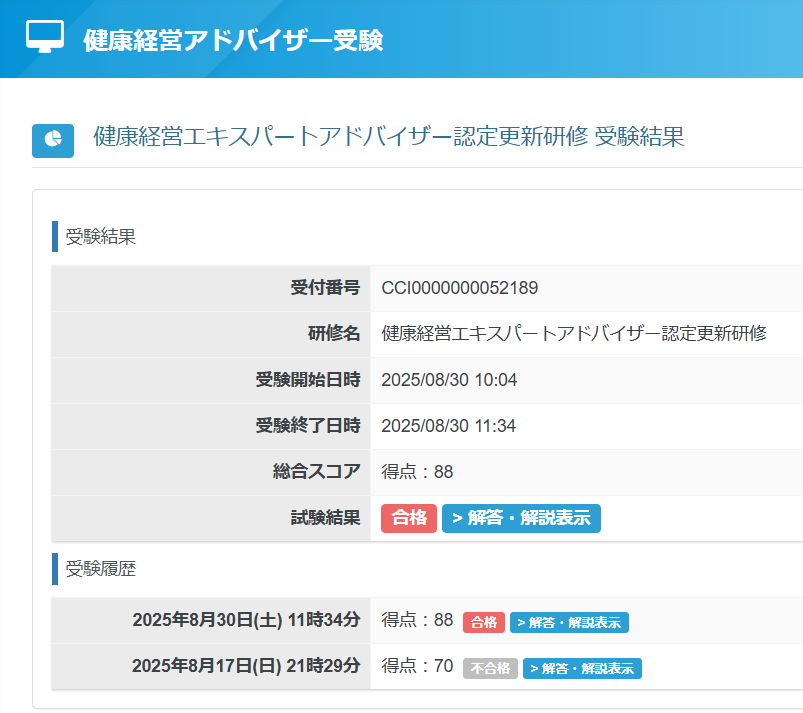Open 解答・解説表示 for the August 30 attempt
This screenshot has width=803, height=713.
tap(569, 622)
